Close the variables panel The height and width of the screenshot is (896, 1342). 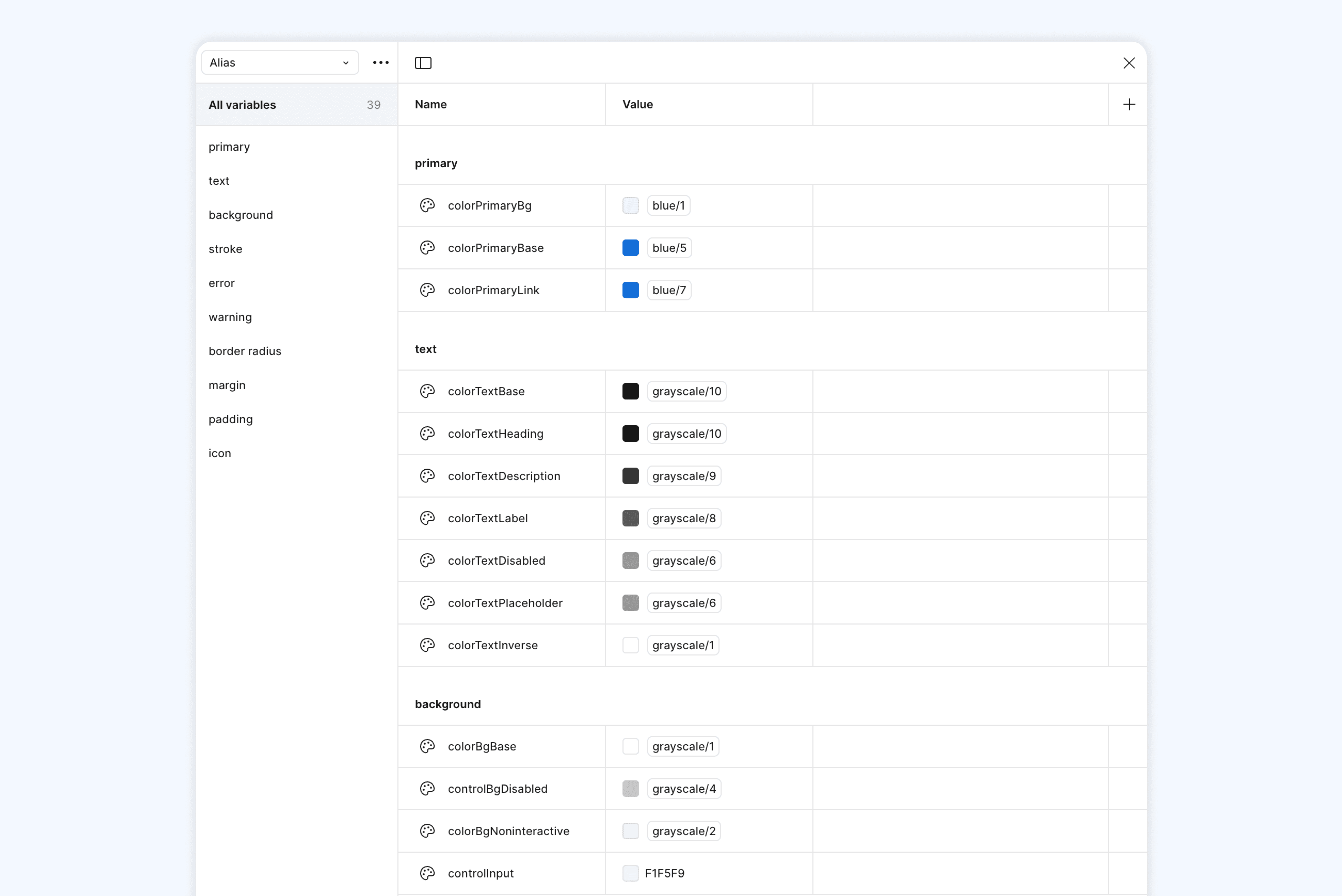tap(1129, 63)
